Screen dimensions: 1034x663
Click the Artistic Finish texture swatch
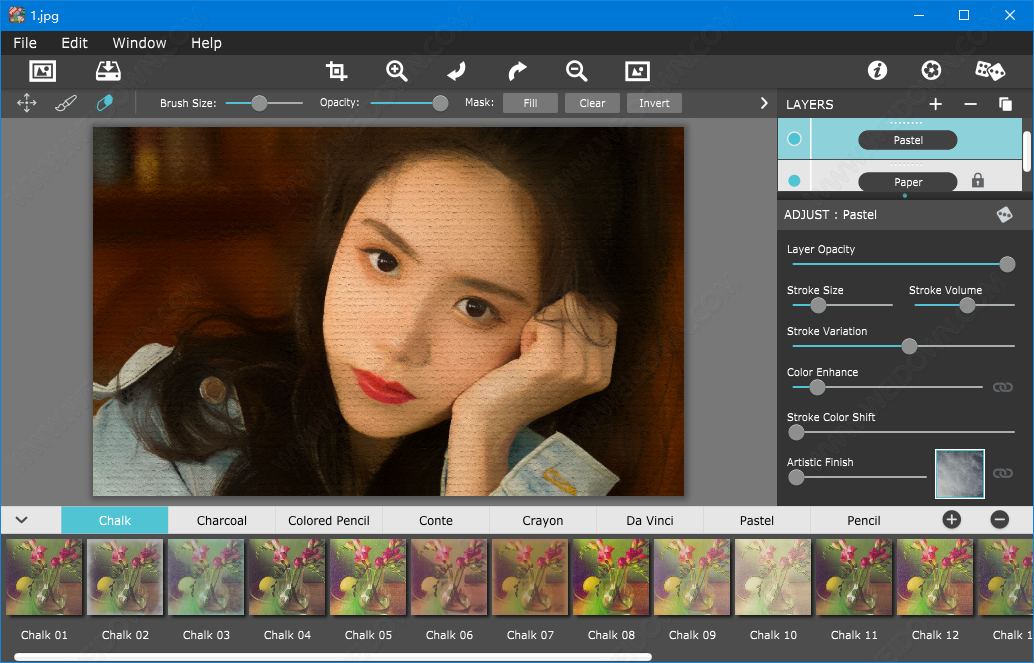tap(959, 474)
